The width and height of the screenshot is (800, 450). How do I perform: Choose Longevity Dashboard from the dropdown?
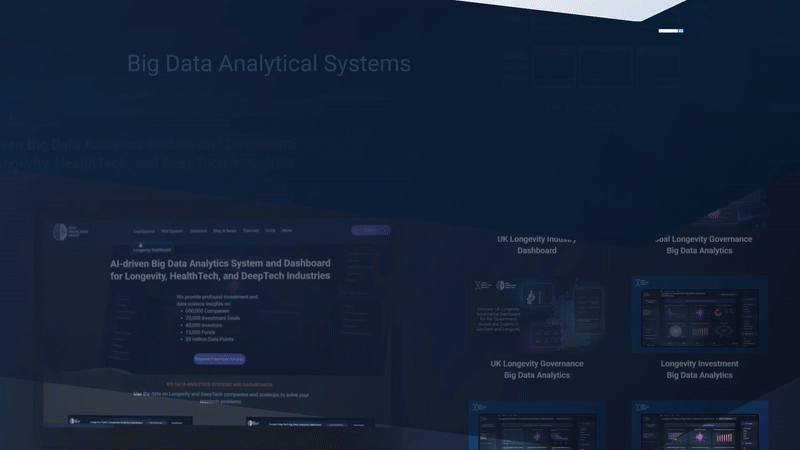(x=152, y=250)
